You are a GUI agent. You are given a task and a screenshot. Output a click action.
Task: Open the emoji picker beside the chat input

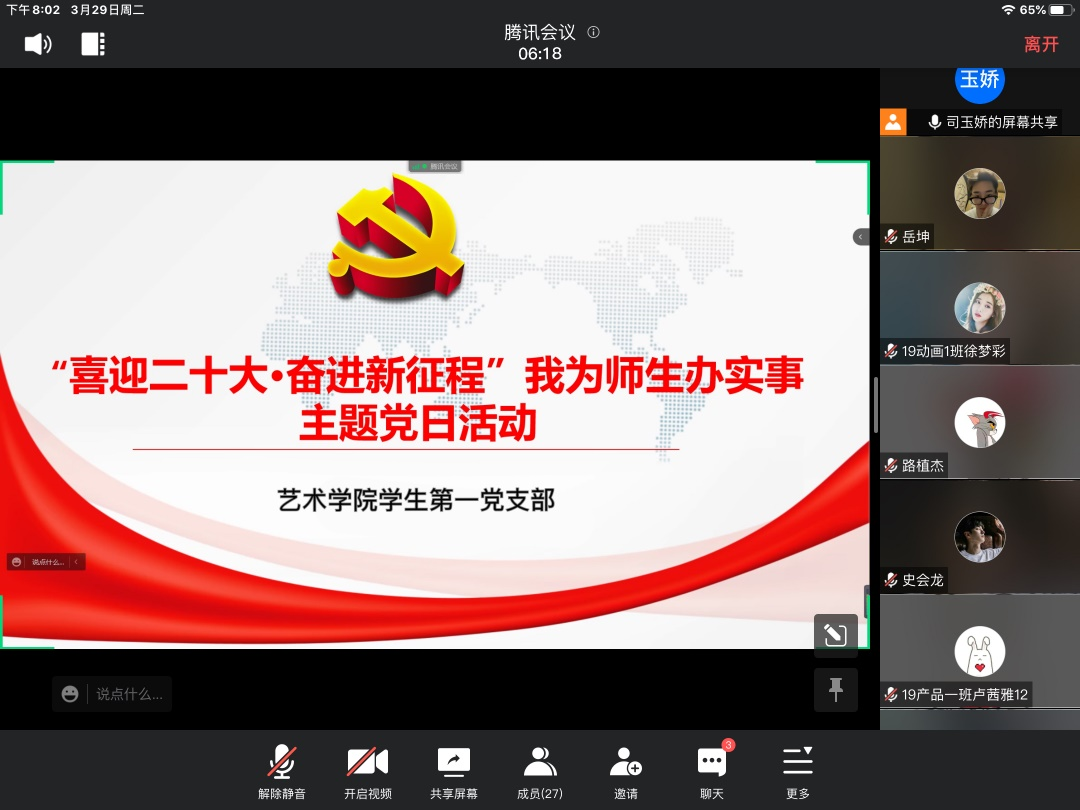pyautogui.click(x=70, y=694)
